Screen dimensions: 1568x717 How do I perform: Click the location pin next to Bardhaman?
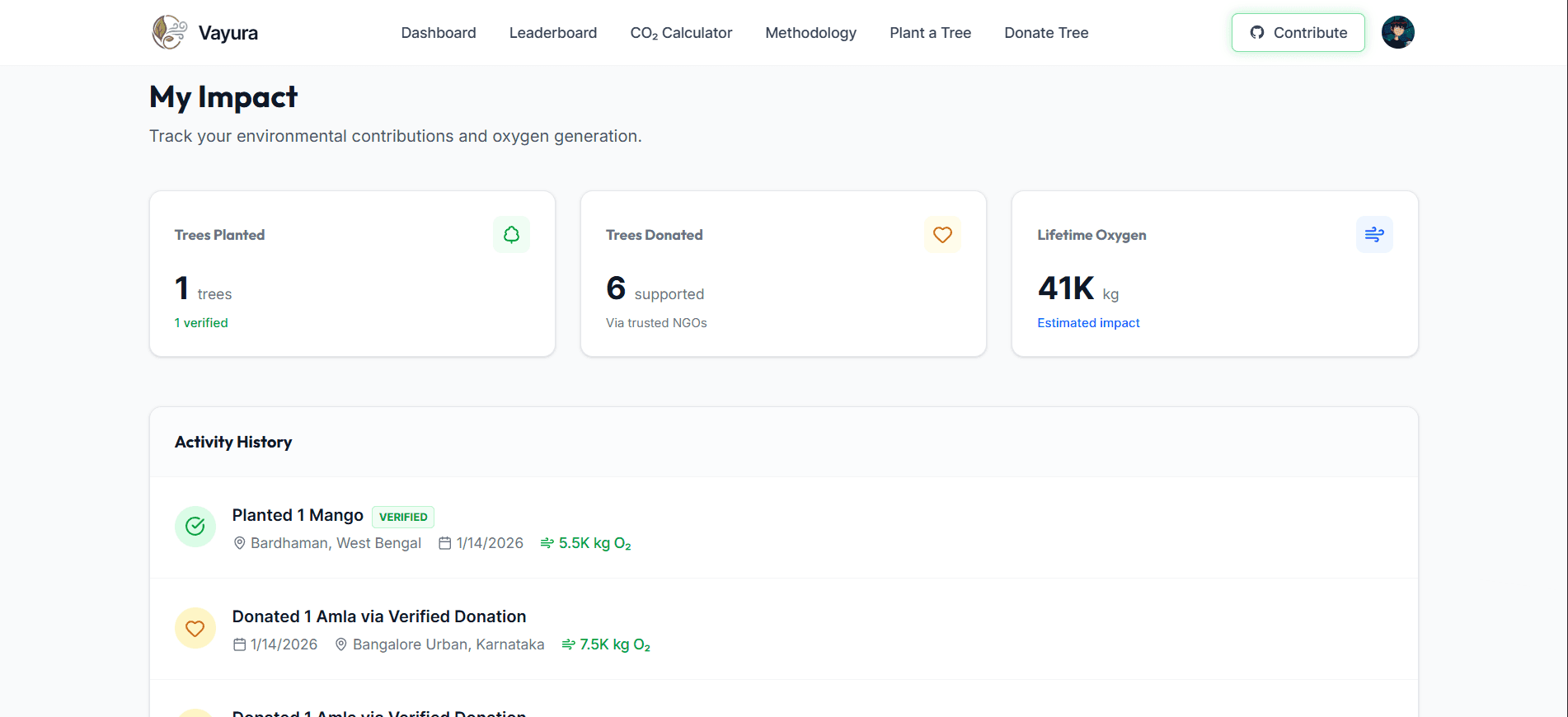pos(240,543)
